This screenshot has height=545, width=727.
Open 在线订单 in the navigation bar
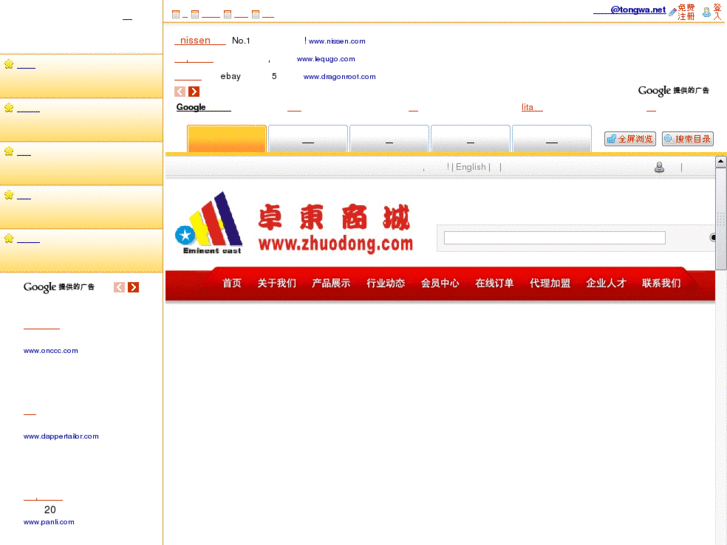(x=495, y=283)
